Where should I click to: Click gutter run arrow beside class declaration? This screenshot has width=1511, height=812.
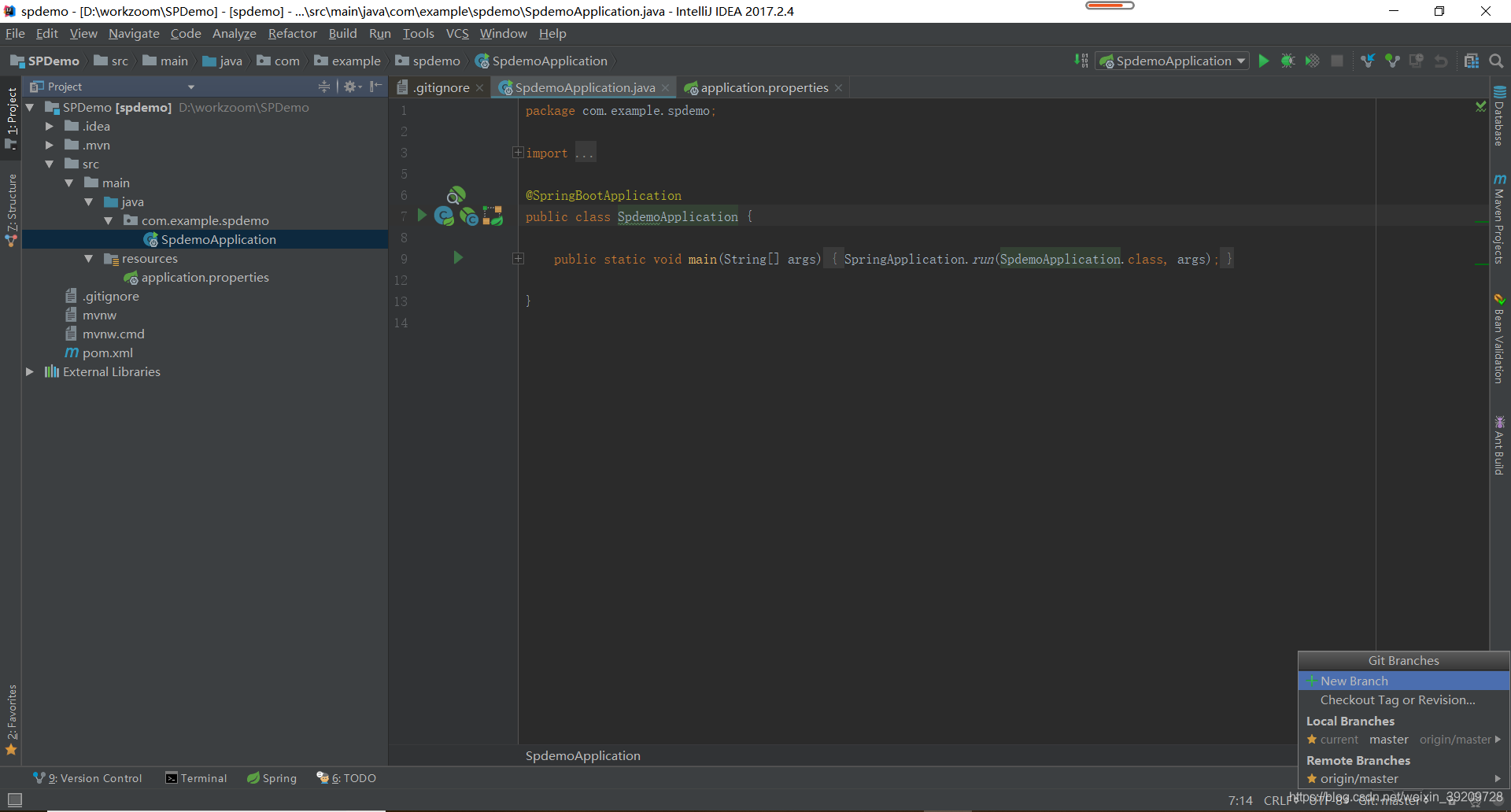[x=422, y=215]
